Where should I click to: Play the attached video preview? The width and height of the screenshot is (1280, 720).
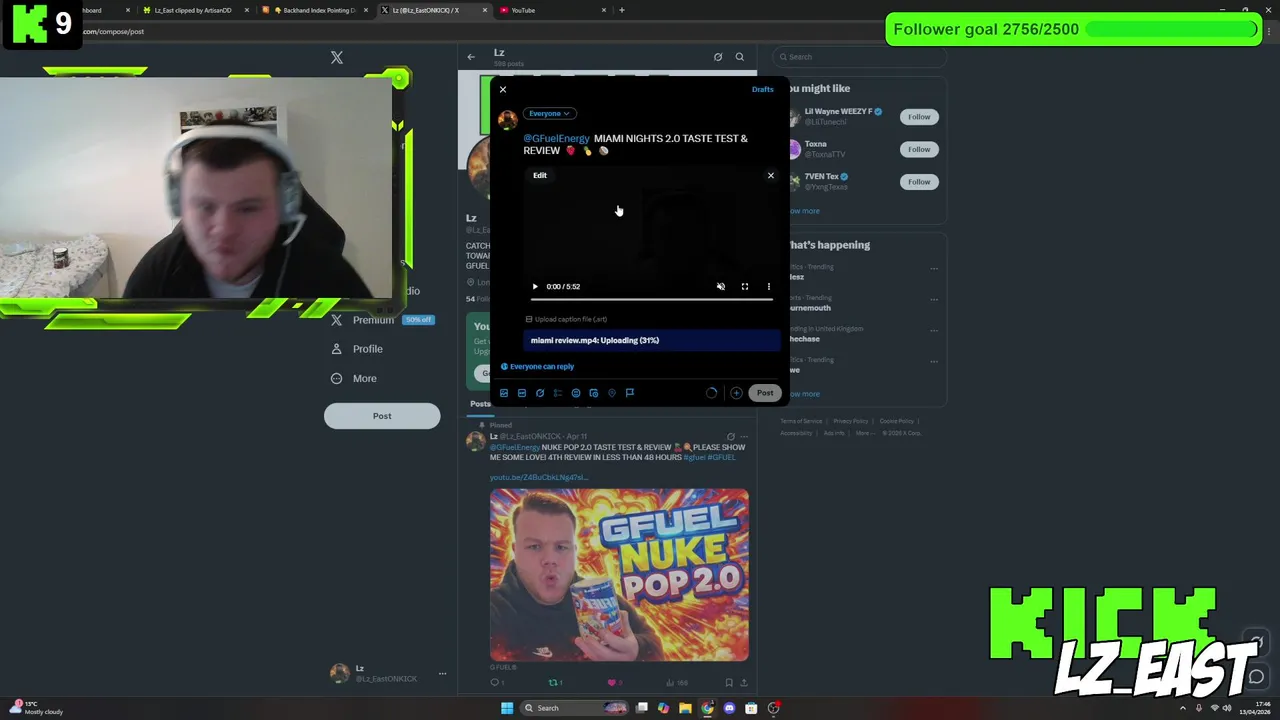coord(535,287)
